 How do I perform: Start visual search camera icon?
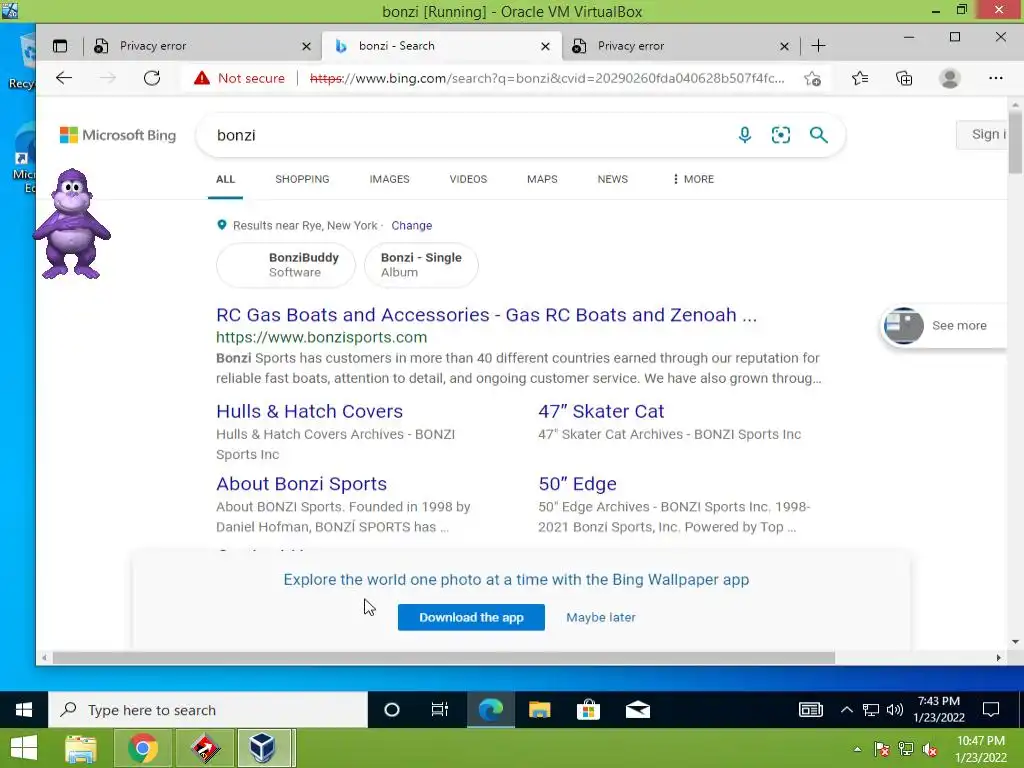click(x=781, y=135)
